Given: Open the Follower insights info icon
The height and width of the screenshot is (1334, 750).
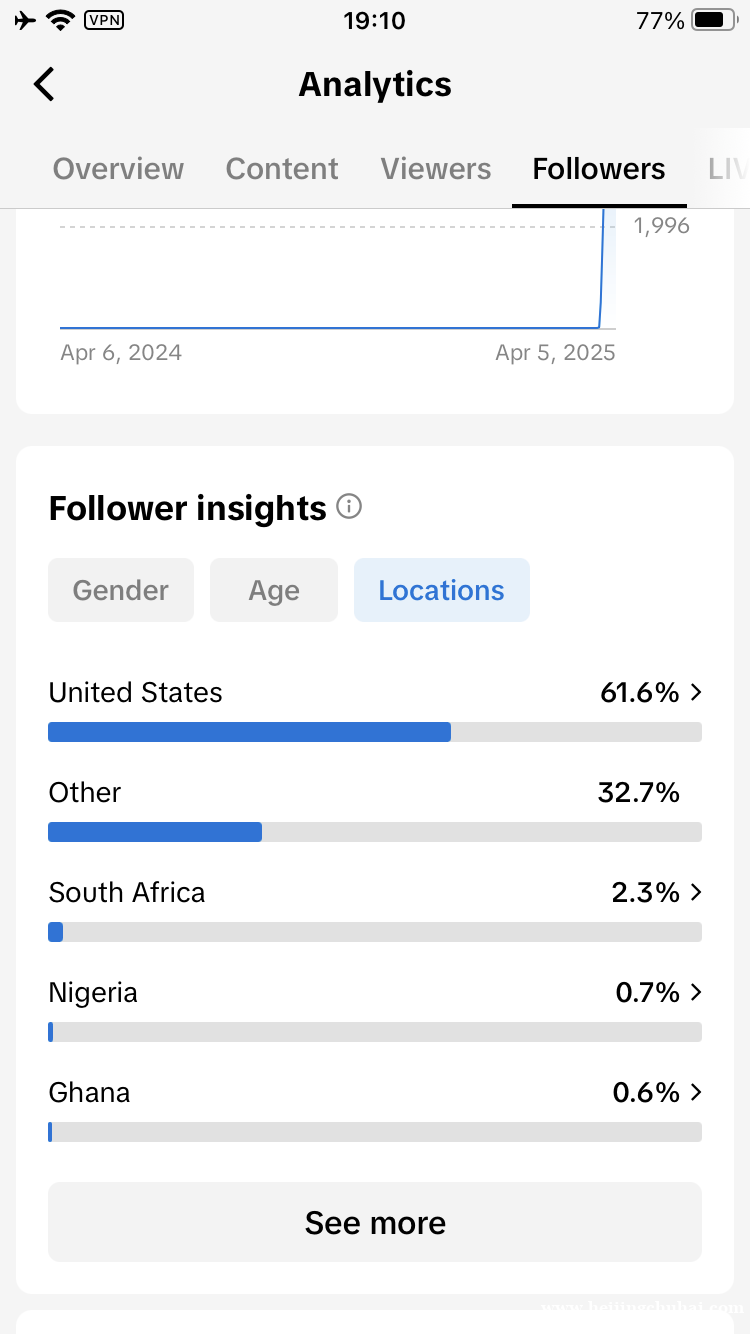Looking at the screenshot, I should click(x=349, y=507).
